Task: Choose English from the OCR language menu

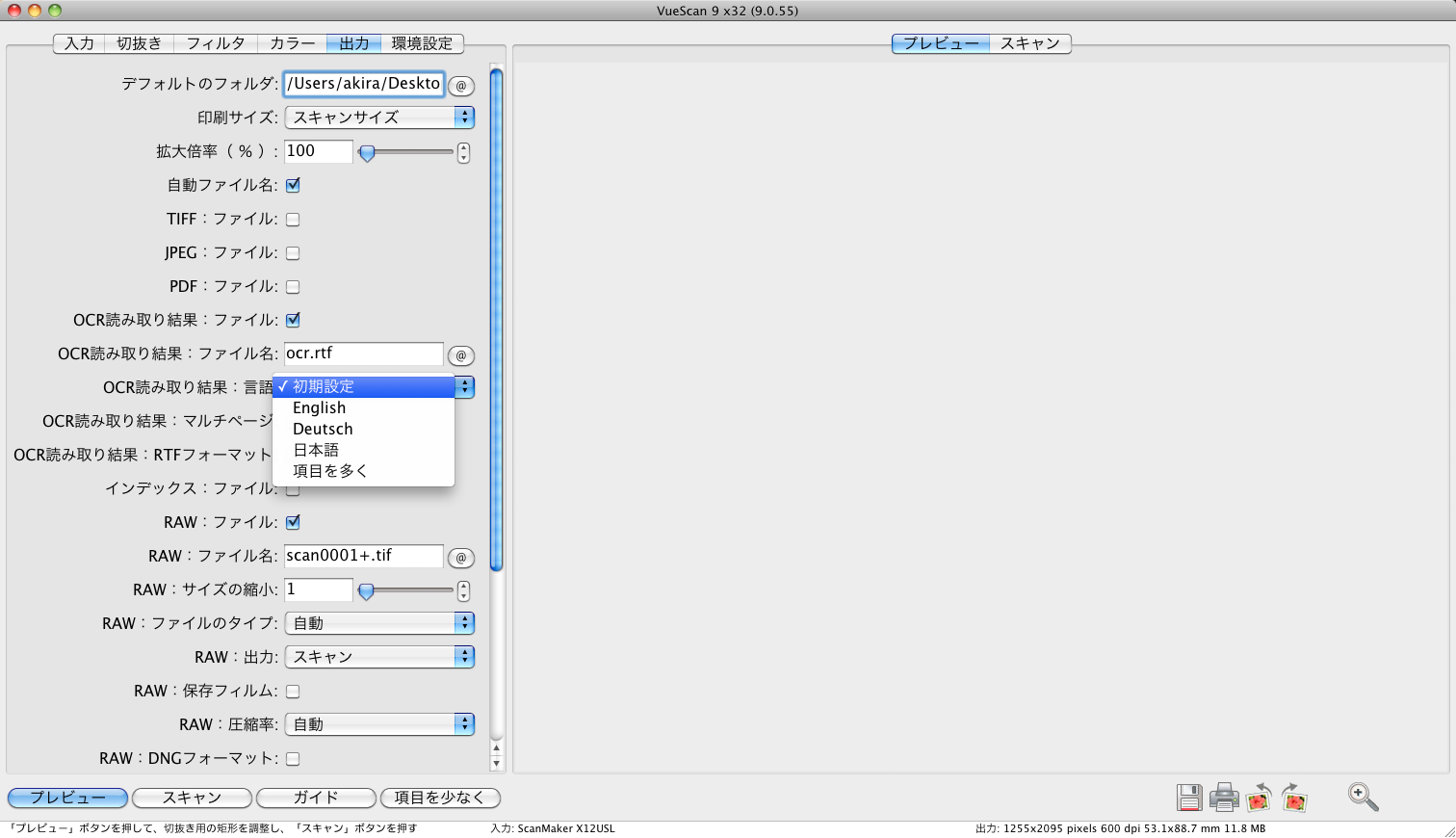Action: click(363, 407)
